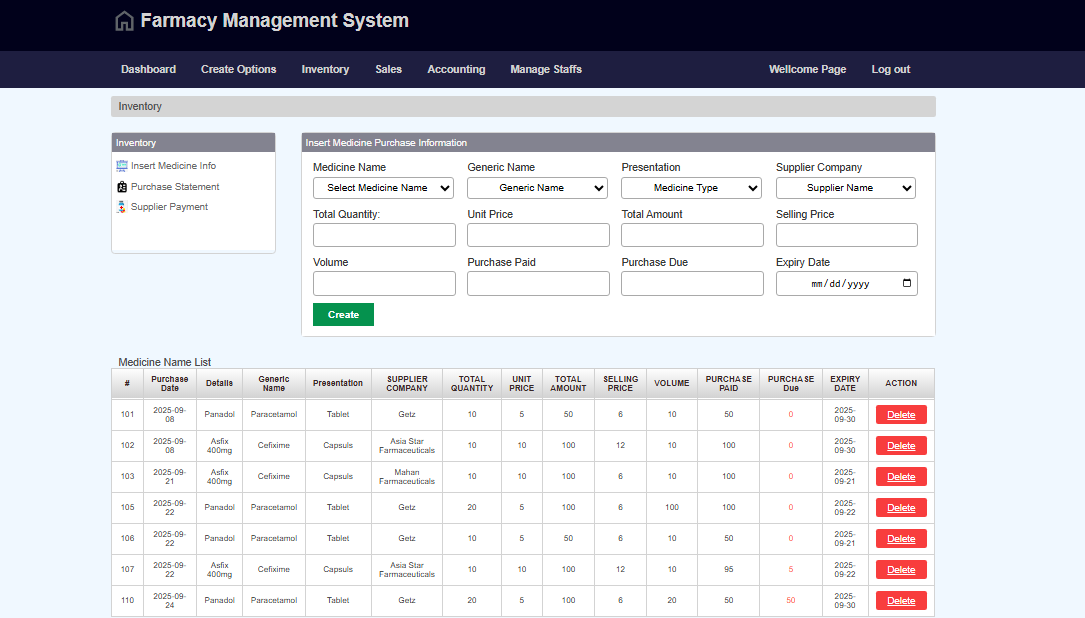Click the Supplier Payment sidebar icon
This screenshot has height=618, width=1085.
click(122, 207)
